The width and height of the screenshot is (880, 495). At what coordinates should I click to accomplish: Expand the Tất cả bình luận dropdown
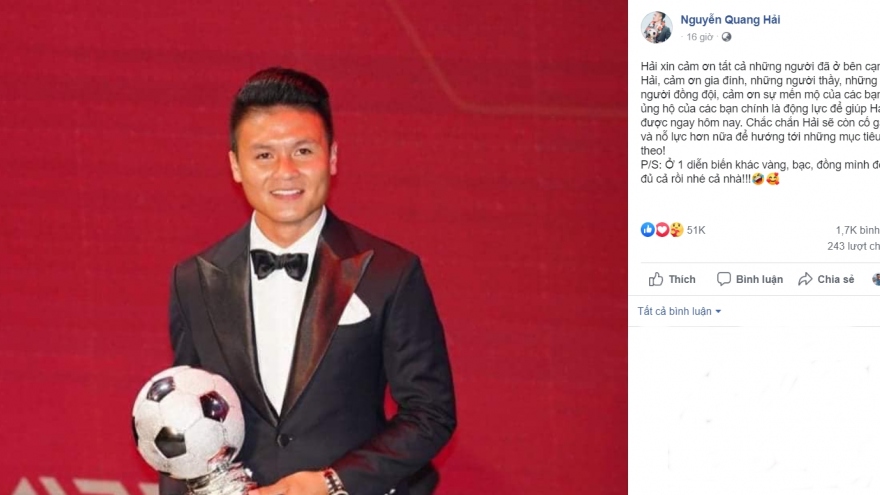point(679,311)
